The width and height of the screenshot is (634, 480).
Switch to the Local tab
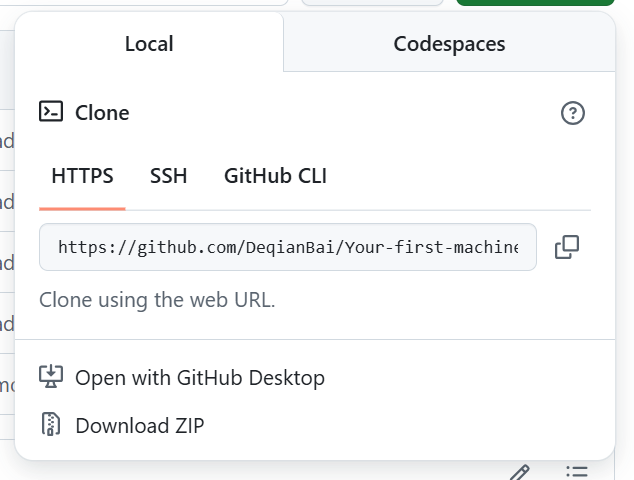[149, 43]
